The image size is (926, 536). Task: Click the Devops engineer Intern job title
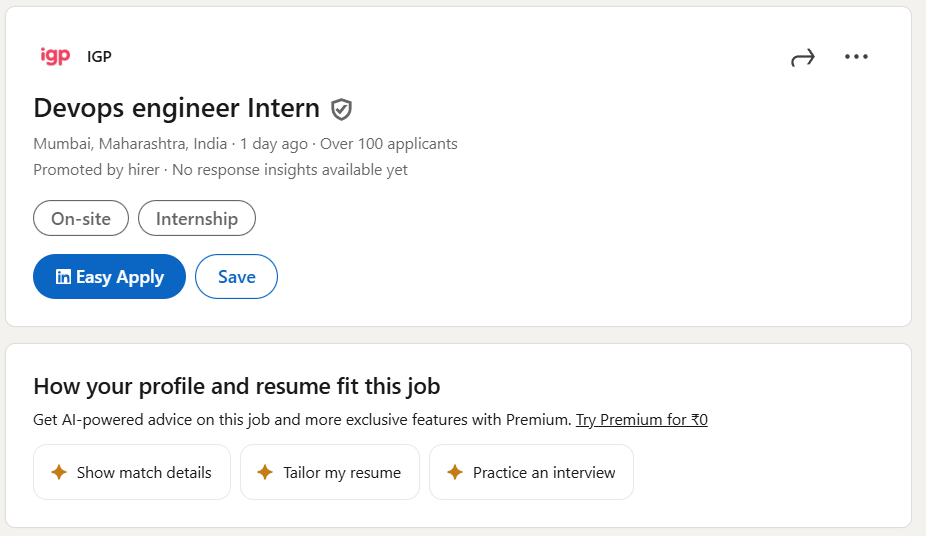176,108
